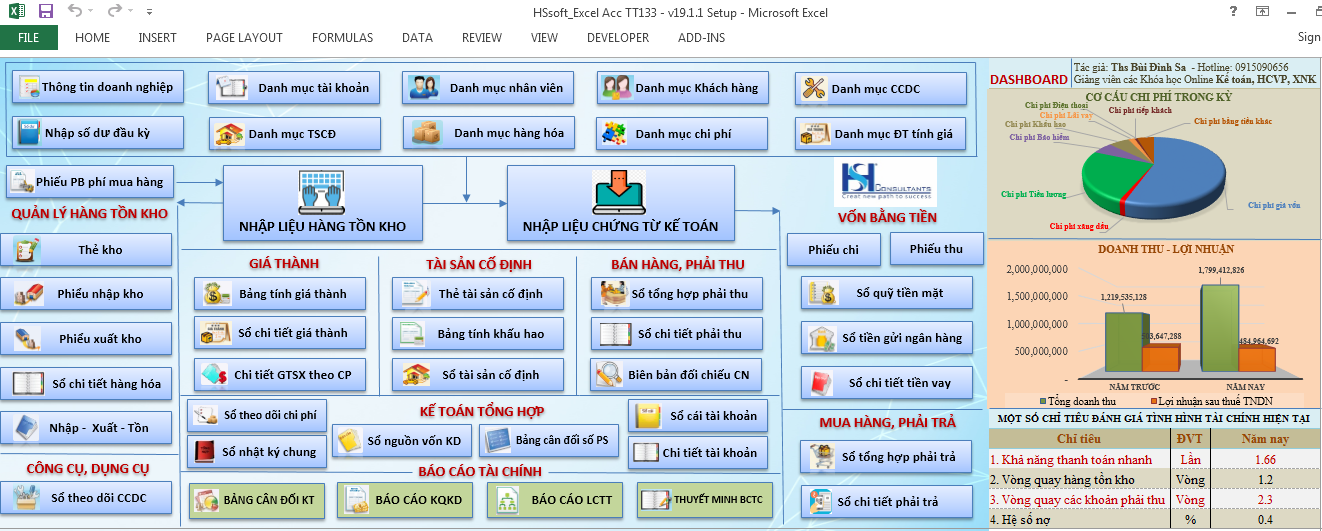Open NHẬP LIỆU CHỨNG TỪ KẾ TOÁN entry
Image resolution: width=1322 pixels, height=531 pixels.
click(620, 204)
